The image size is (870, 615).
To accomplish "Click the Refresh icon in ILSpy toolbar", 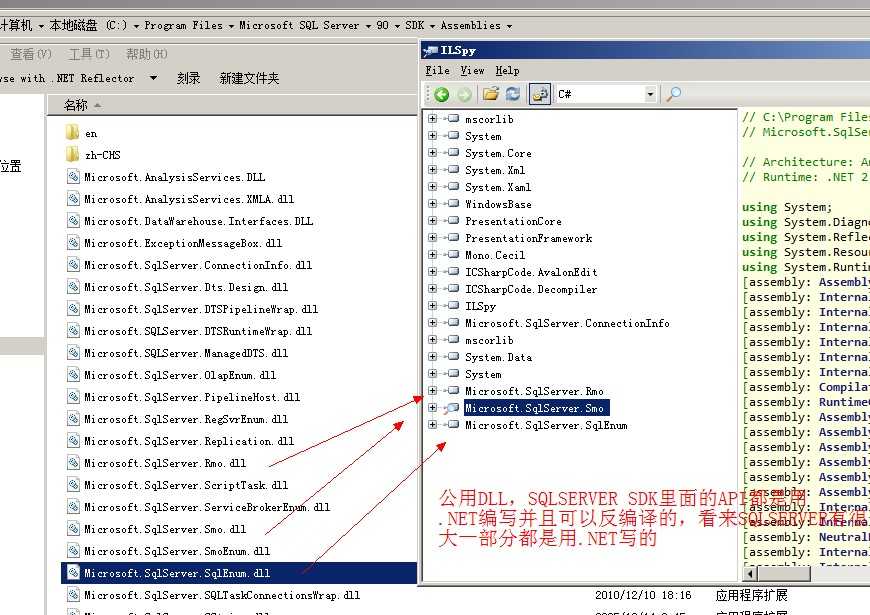I will pos(513,94).
